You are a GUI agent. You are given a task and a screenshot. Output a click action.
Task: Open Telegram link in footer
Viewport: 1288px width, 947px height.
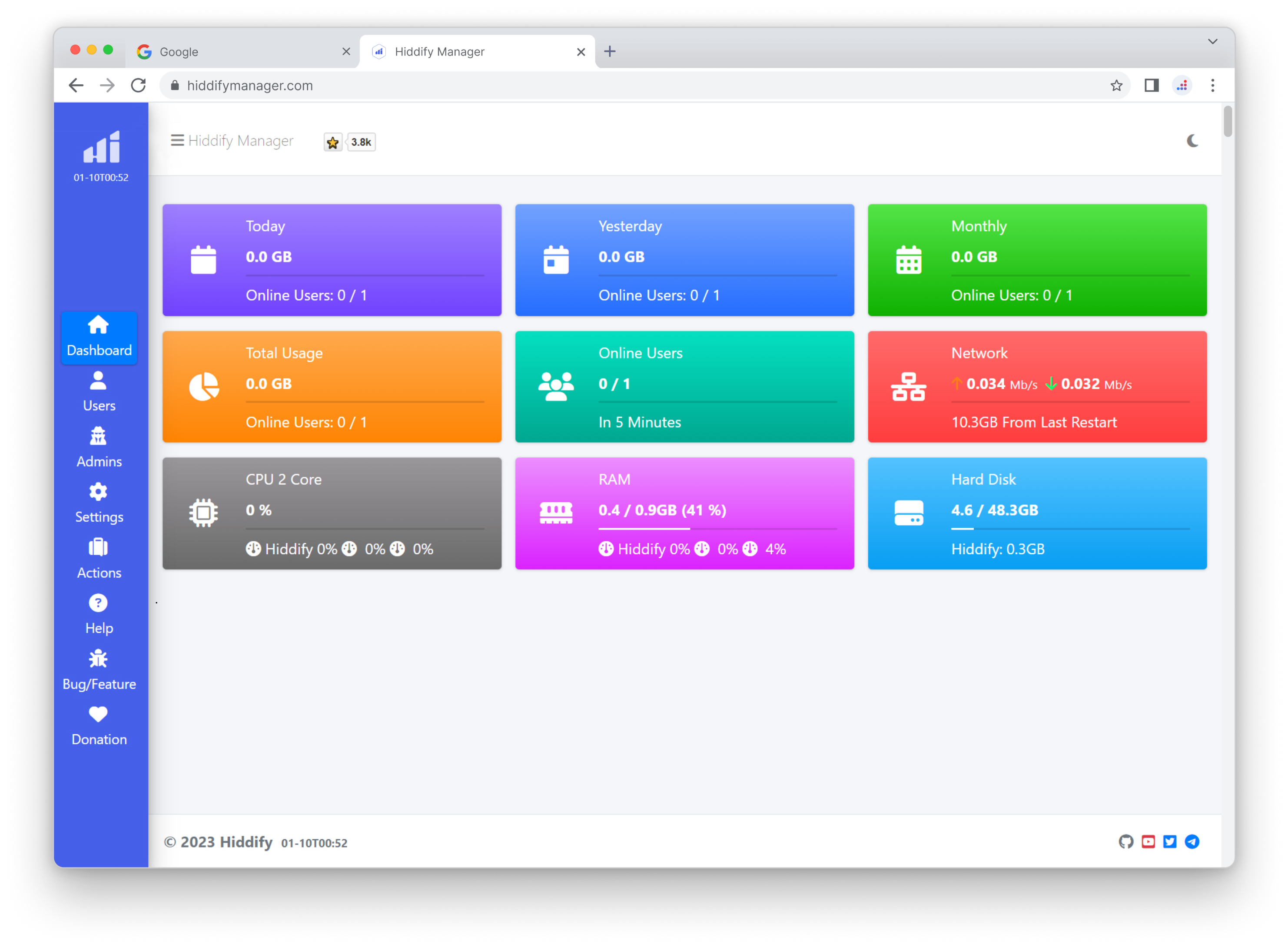pyautogui.click(x=1192, y=841)
